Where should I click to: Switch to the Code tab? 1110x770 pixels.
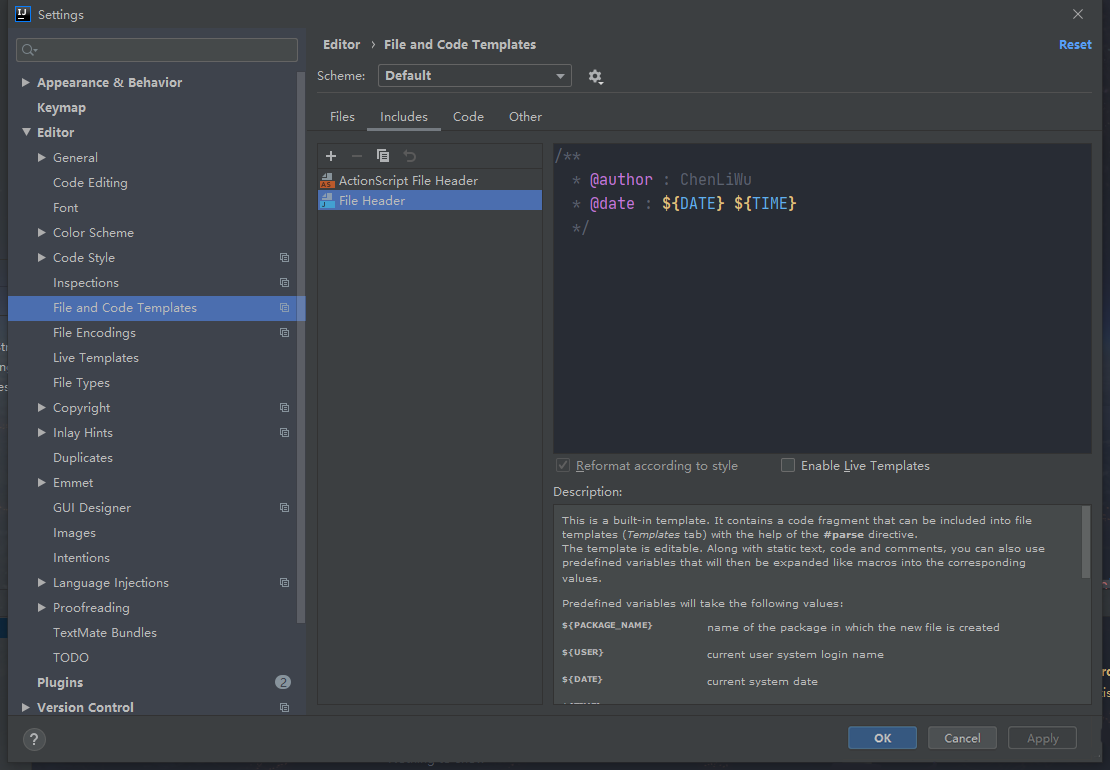click(x=468, y=117)
